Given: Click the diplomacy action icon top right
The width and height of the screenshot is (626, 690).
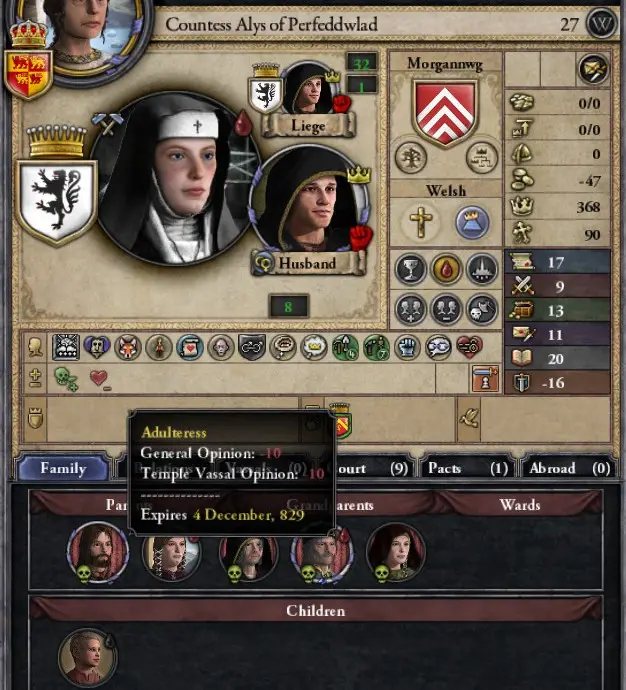Looking at the screenshot, I should (x=593, y=69).
